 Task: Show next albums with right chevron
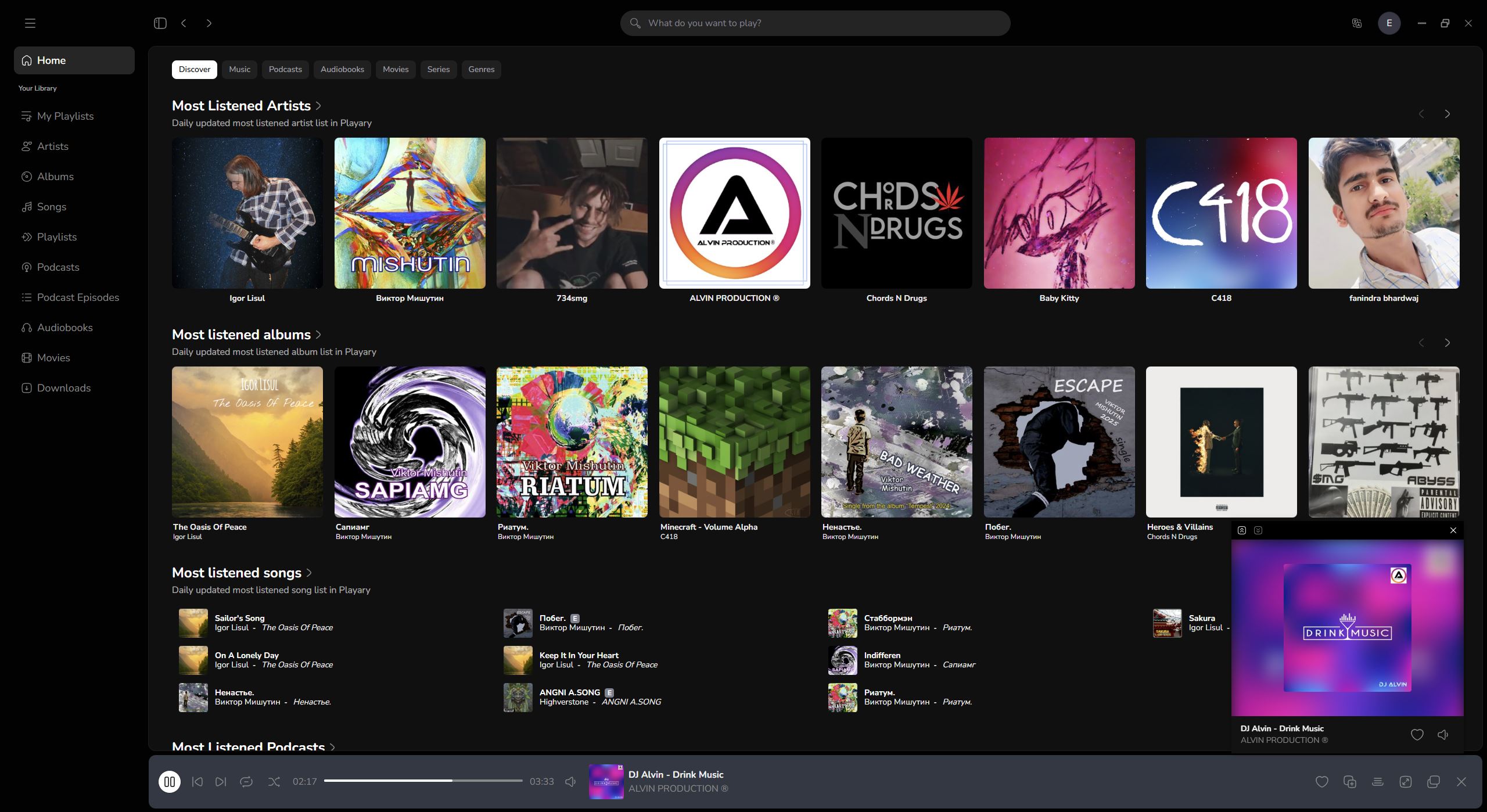(1448, 343)
